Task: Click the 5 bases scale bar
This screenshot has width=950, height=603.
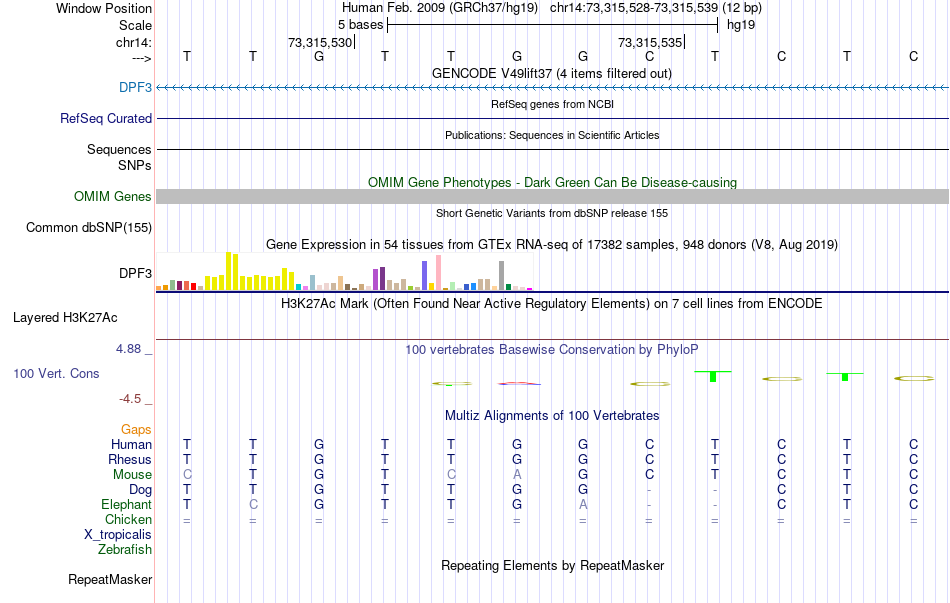Action: tap(553, 25)
